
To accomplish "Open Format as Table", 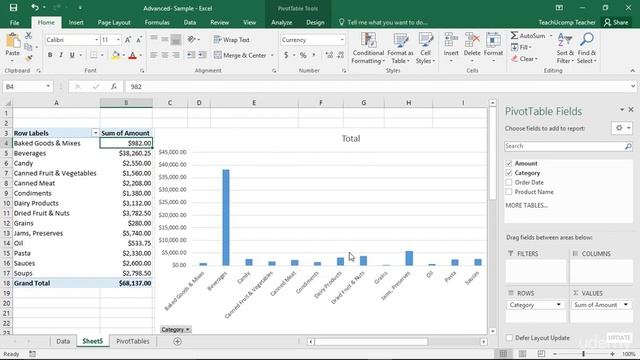I will [400, 48].
